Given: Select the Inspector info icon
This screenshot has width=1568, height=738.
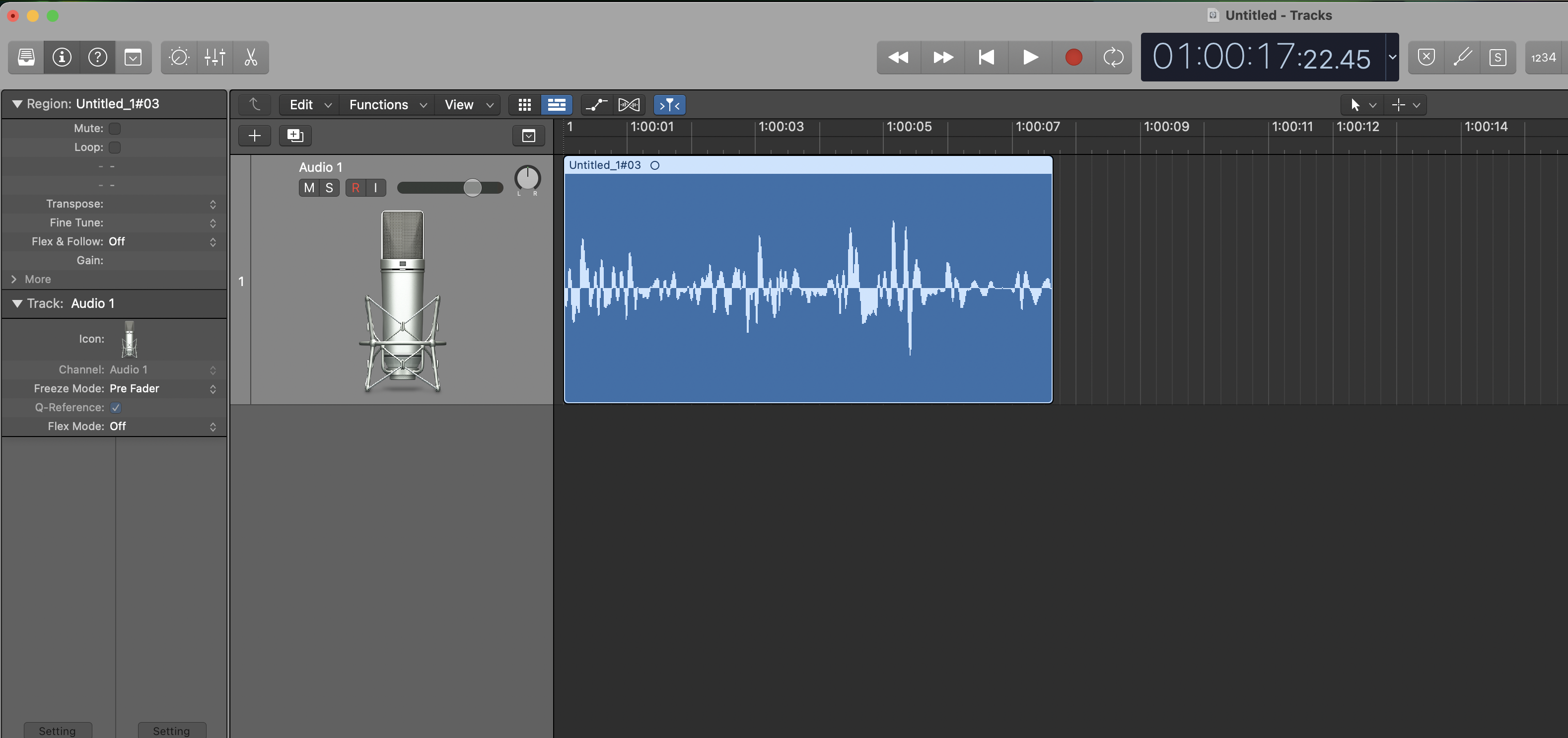Looking at the screenshot, I should click(62, 57).
